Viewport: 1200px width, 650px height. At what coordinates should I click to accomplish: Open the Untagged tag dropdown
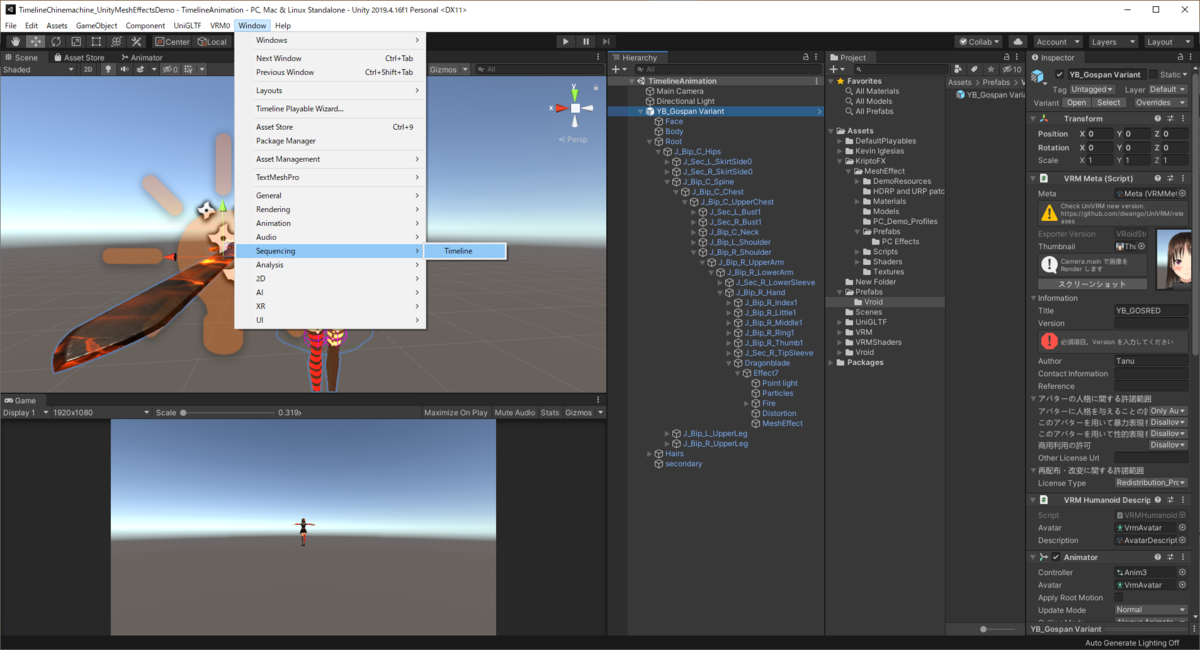pos(1092,89)
